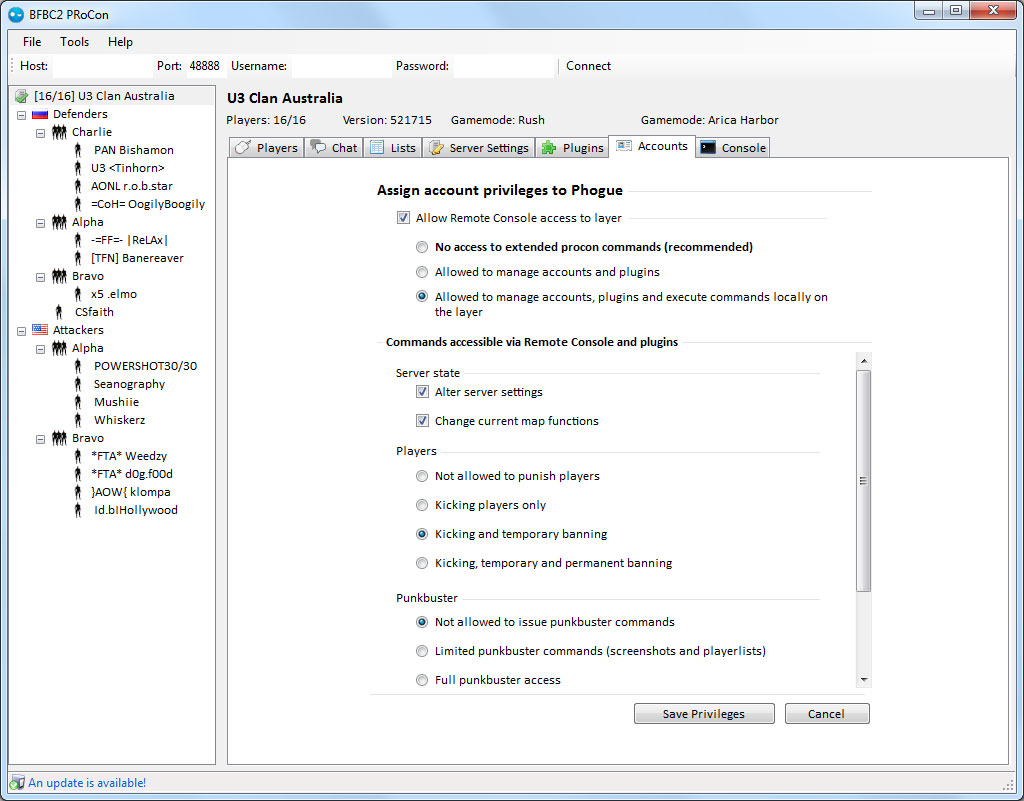1024x801 pixels.
Task: Click the Host input field
Action: coord(103,66)
